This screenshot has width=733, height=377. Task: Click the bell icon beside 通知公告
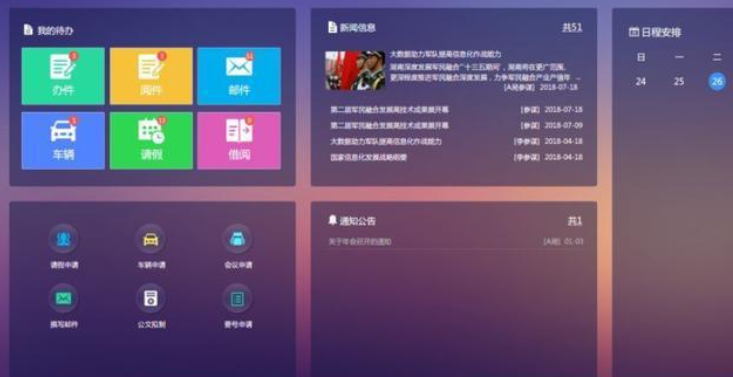pyautogui.click(x=333, y=220)
